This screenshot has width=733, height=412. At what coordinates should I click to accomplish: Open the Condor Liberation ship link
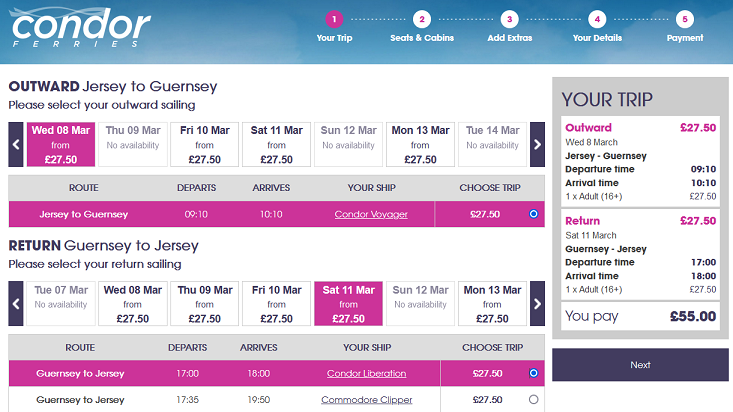tap(366, 373)
